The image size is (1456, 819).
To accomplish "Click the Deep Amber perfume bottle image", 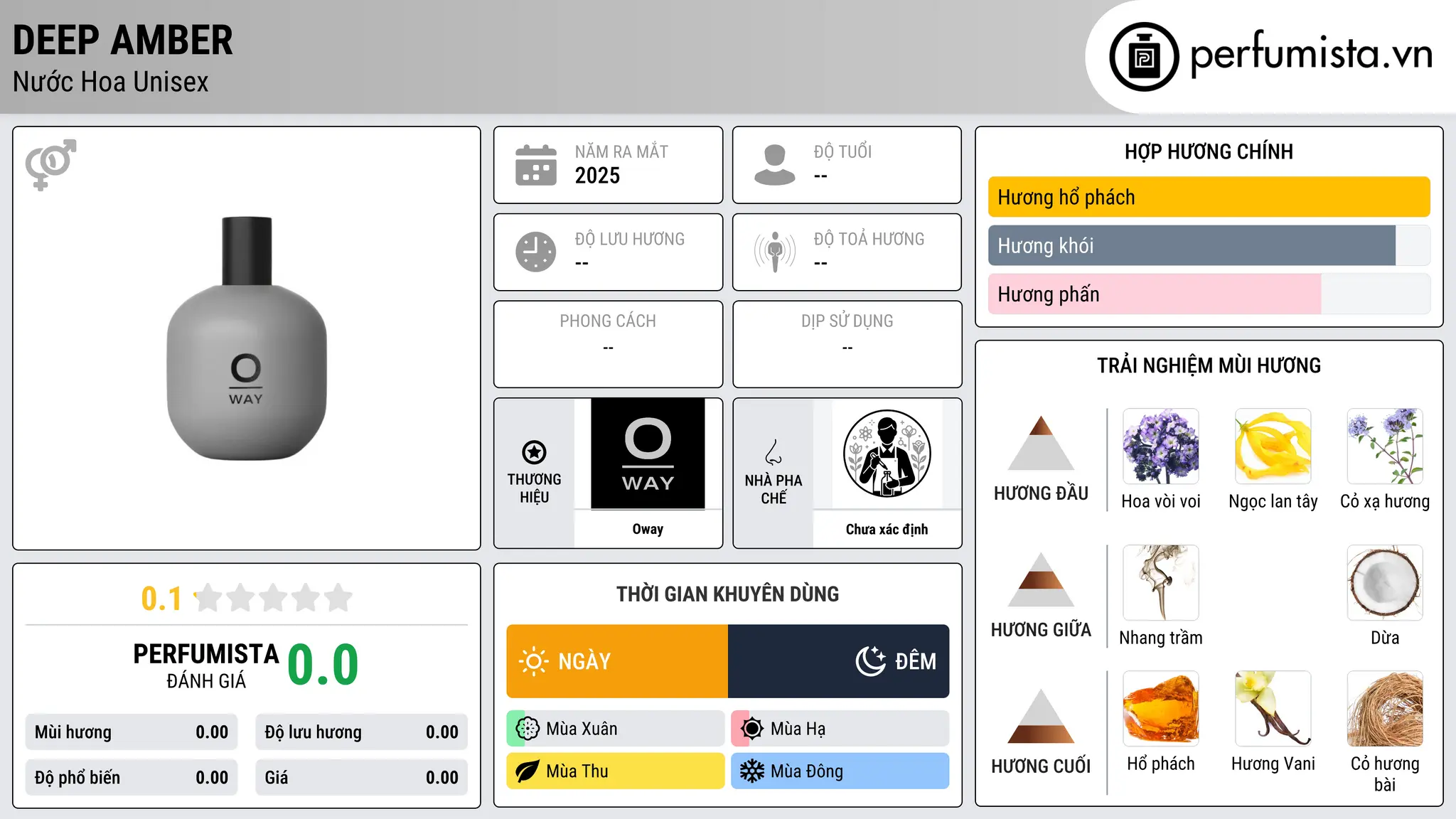I will (x=247, y=338).
